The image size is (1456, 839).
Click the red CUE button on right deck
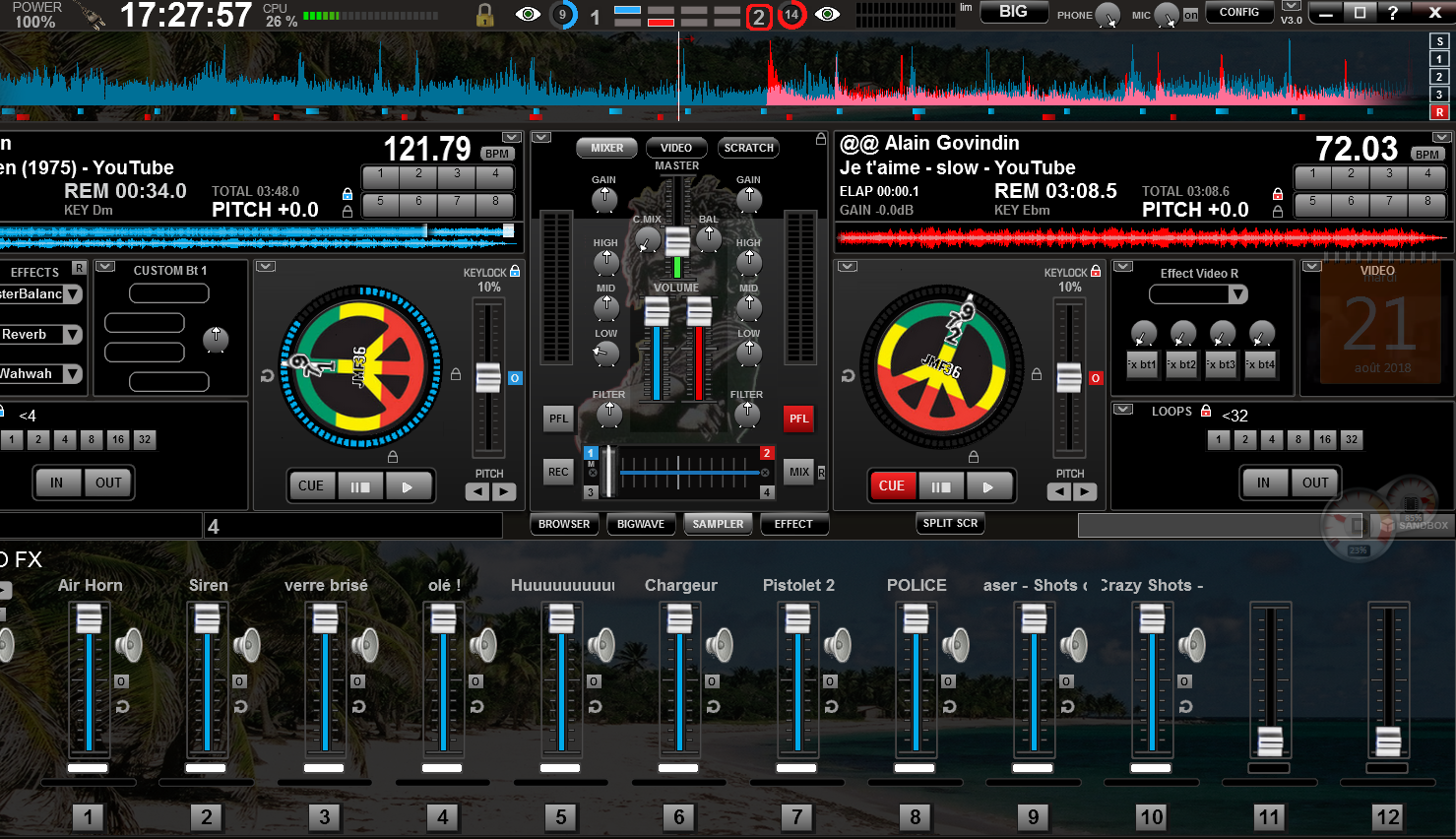pyautogui.click(x=892, y=485)
